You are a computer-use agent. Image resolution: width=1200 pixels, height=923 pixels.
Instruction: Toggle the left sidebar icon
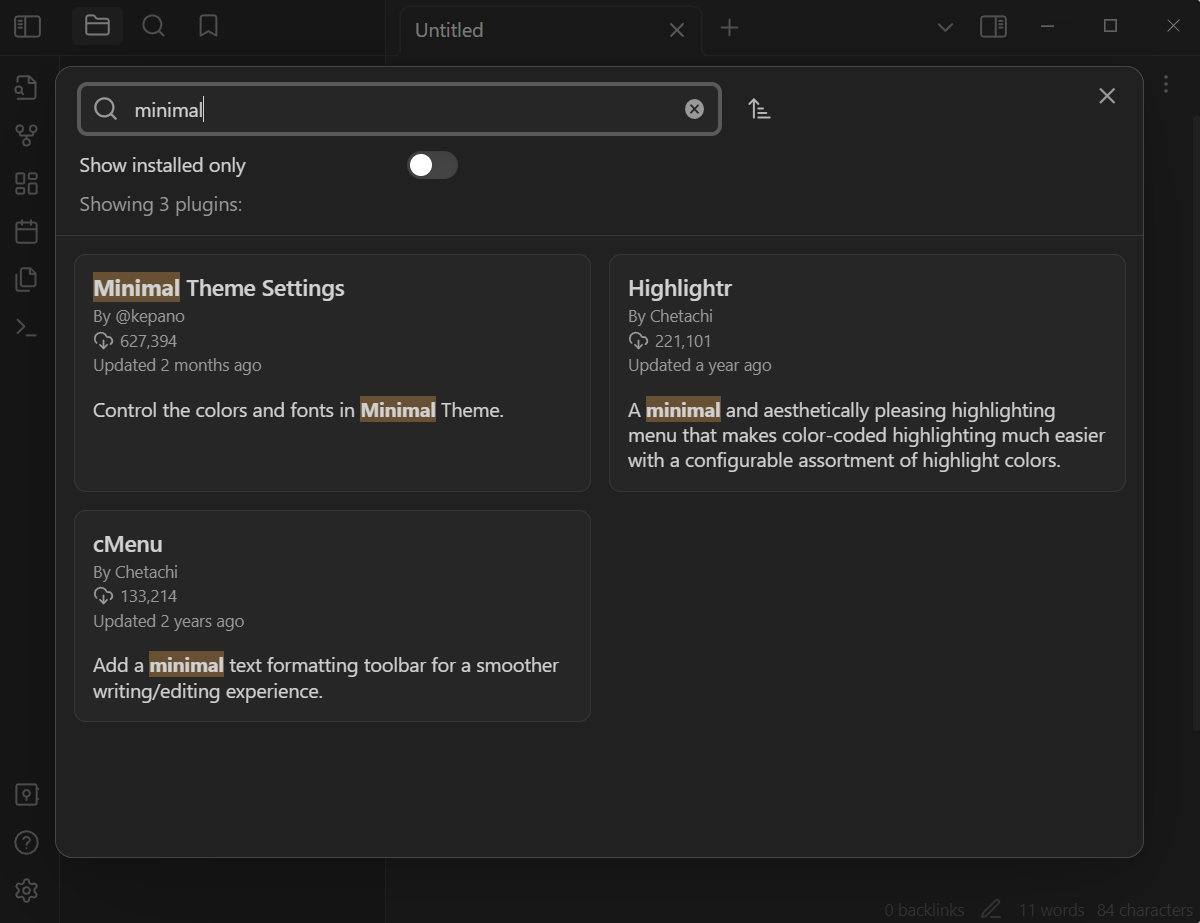tap(27, 27)
